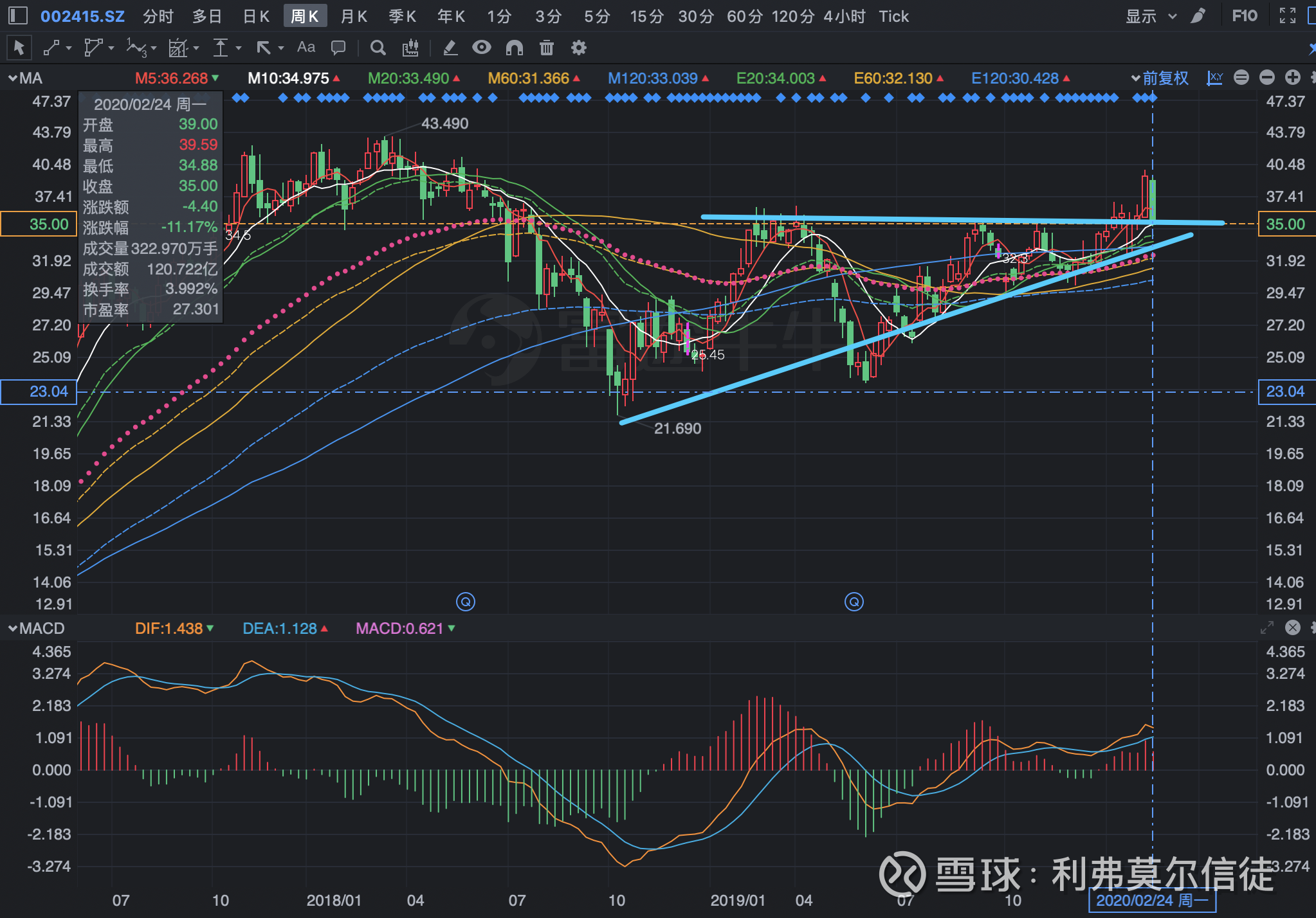Click the 35.00 price tag on left axis
Viewport: 1316px width, 918px height.
39,224
